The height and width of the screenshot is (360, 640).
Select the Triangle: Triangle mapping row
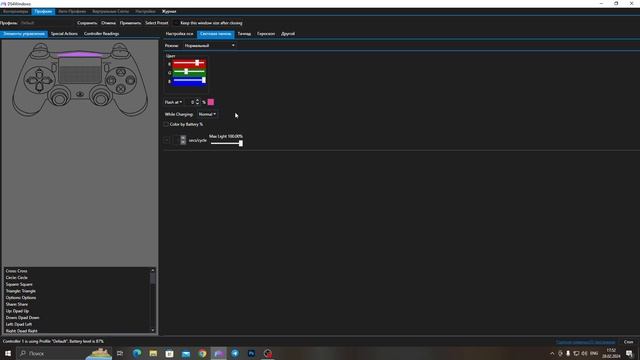pyautogui.click(x=77, y=291)
